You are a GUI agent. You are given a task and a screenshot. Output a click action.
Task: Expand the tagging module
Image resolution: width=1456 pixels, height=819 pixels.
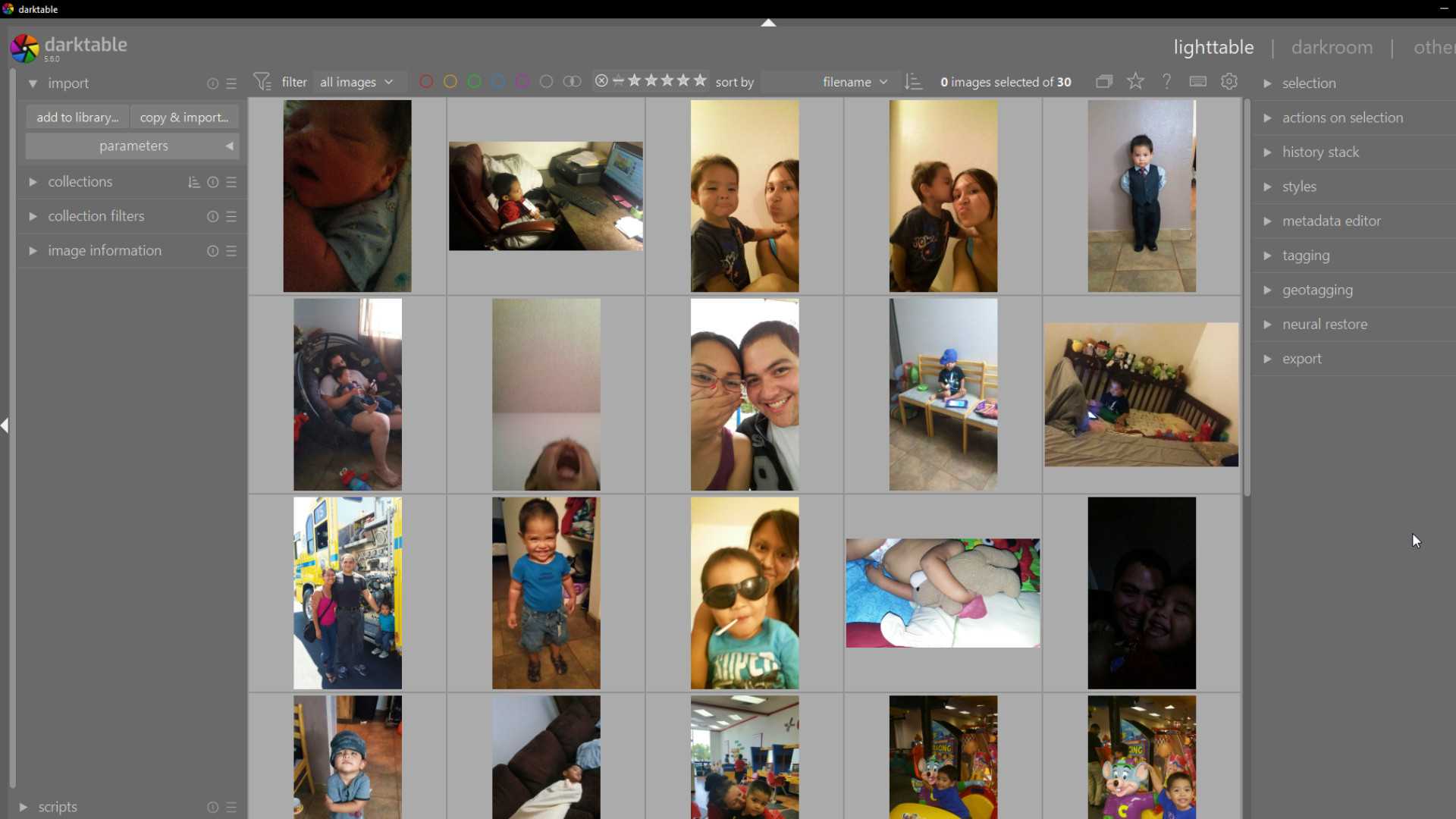tap(1266, 256)
